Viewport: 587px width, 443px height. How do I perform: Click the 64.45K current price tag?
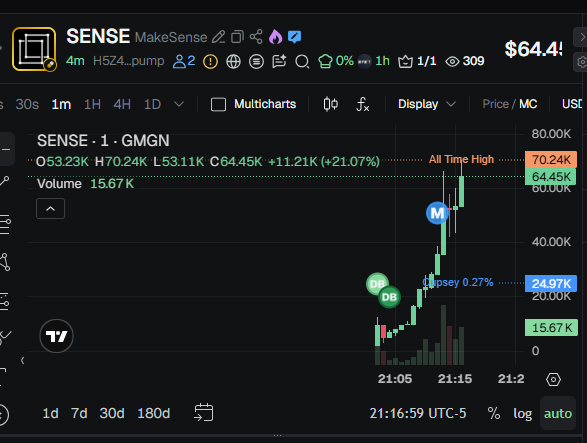pos(551,177)
